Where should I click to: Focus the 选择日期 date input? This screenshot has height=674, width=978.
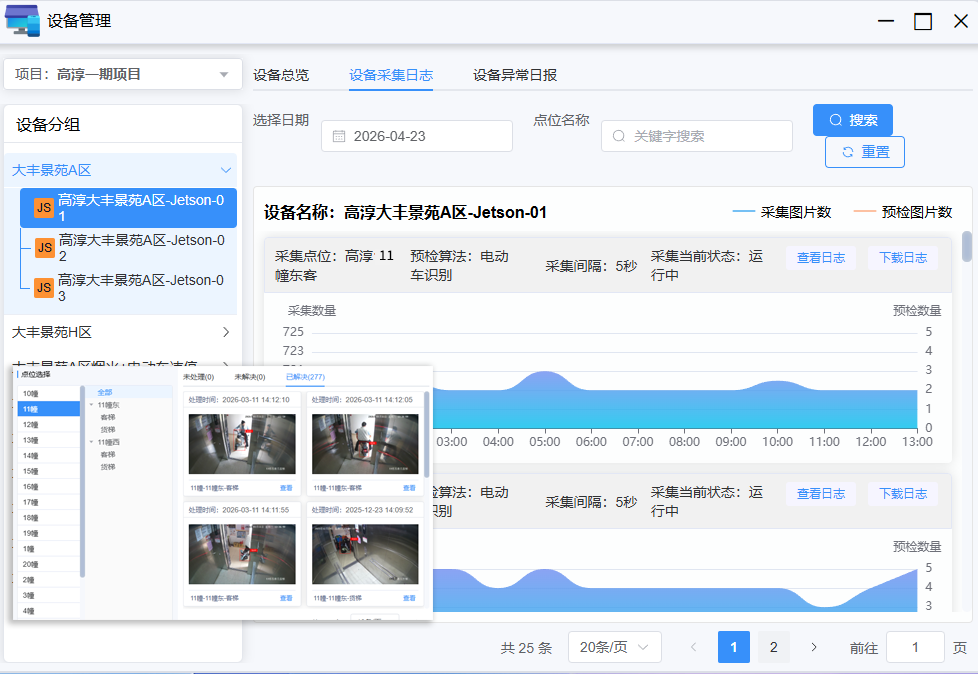tap(417, 136)
